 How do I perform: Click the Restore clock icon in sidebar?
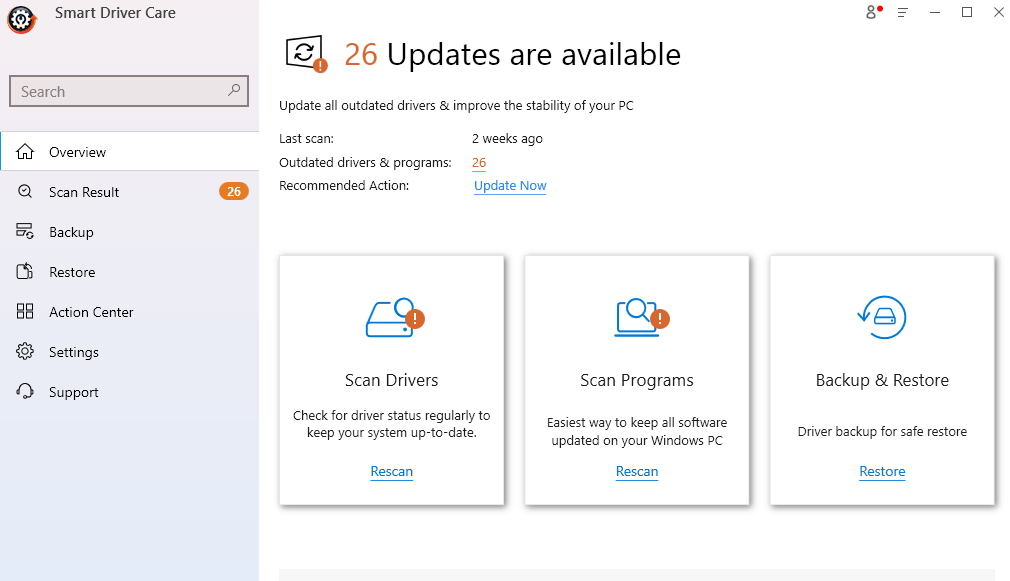(x=27, y=271)
